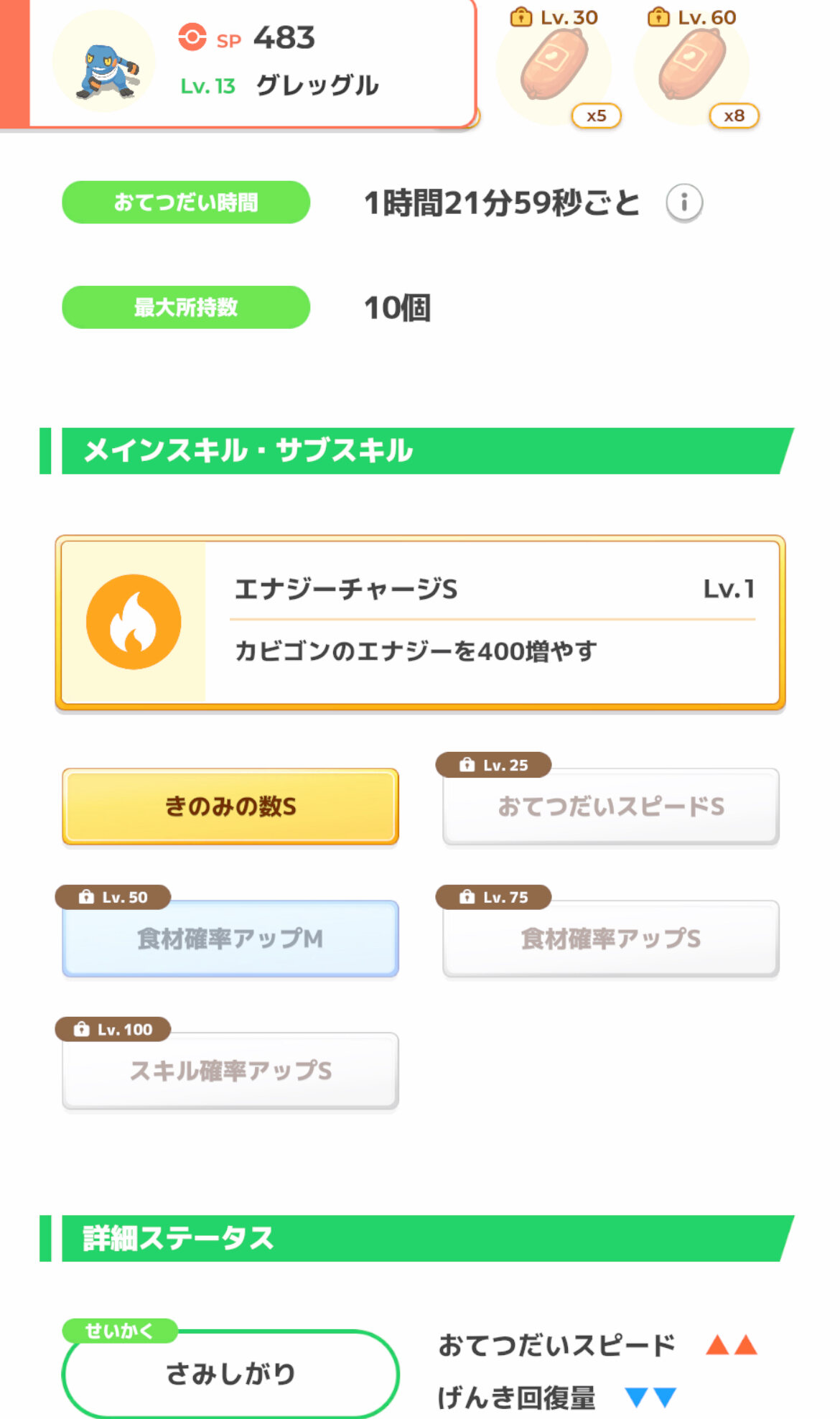The width and height of the screenshot is (840, 1419).
Task: Tap the blue down arrows for energy recovery
Action: click(650, 1397)
